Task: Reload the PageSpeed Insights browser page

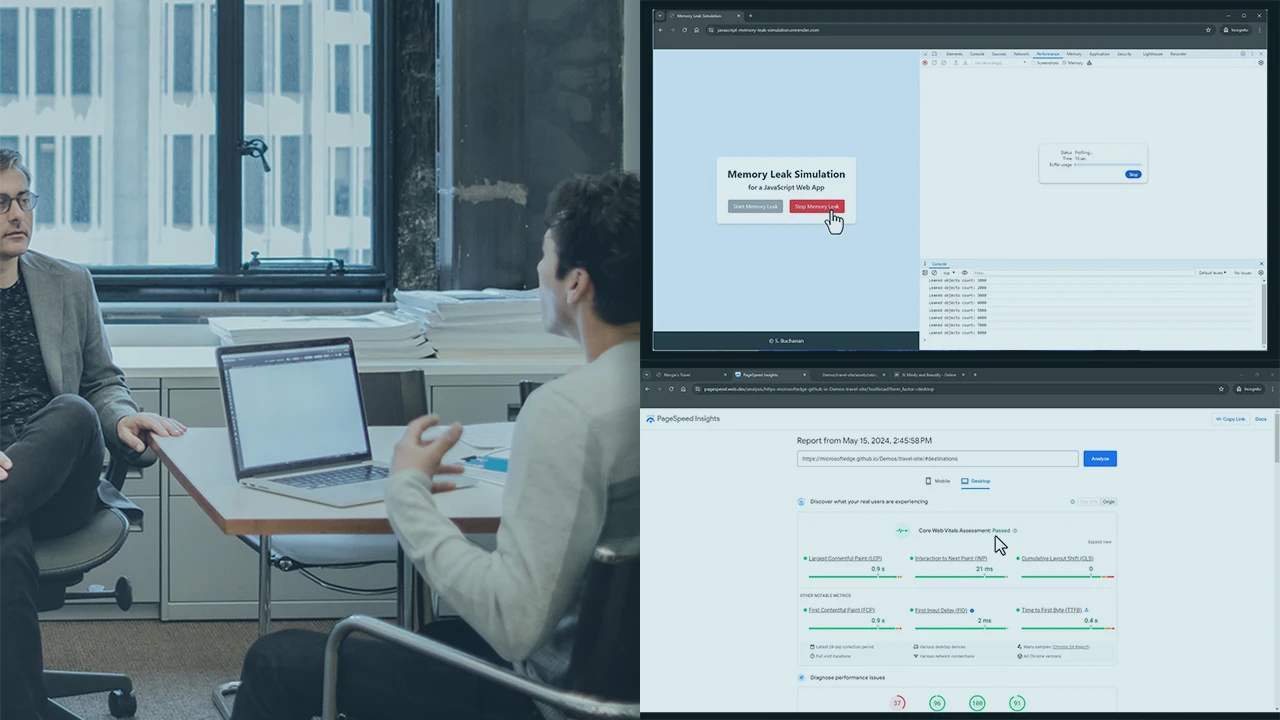Action: tap(684, 389)
